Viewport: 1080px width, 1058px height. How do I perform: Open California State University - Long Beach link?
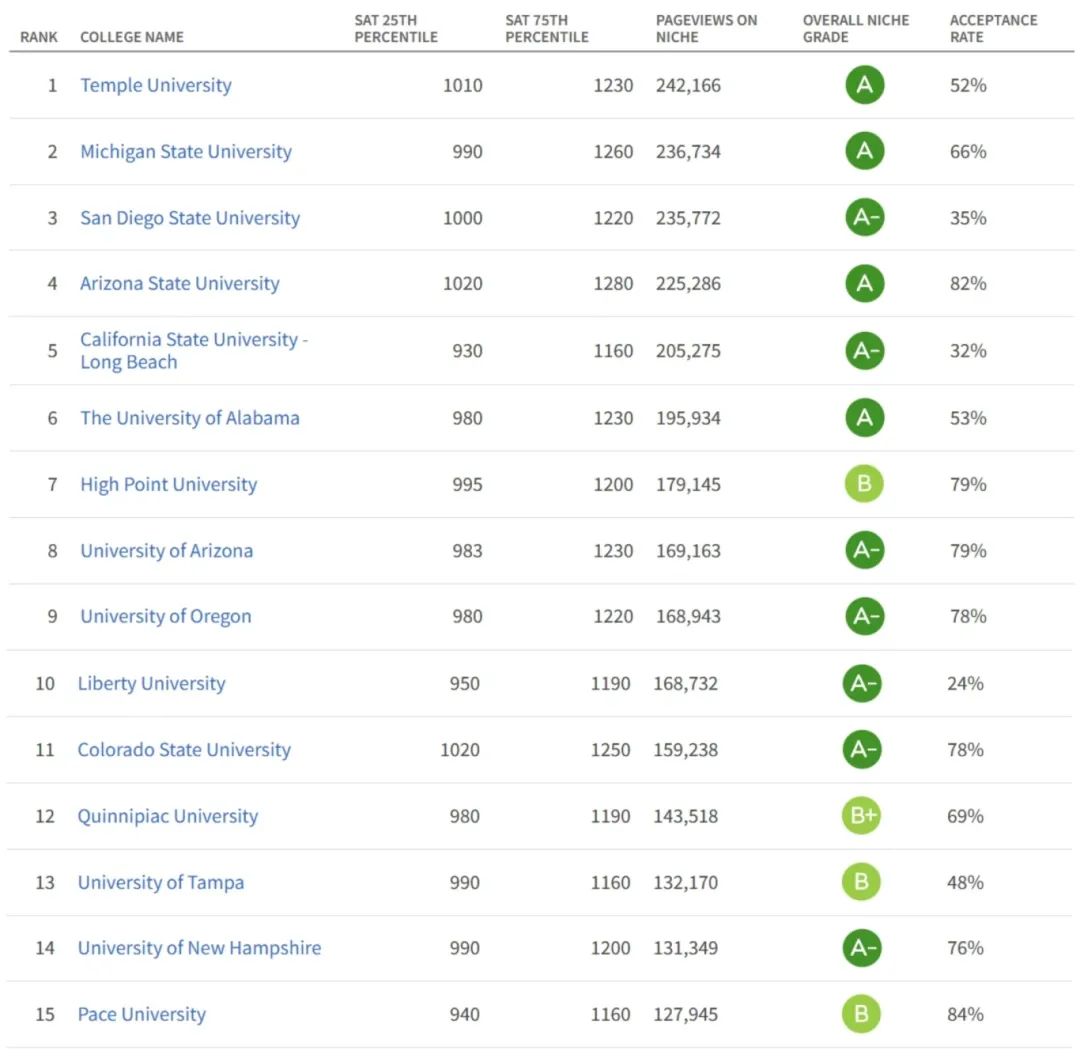[x=194, y=351]
